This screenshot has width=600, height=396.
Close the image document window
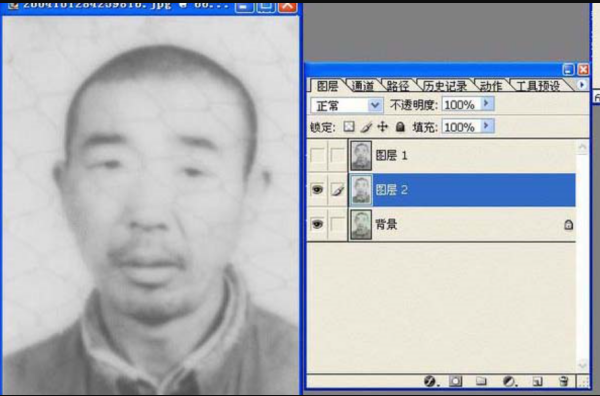click(287, 7)
